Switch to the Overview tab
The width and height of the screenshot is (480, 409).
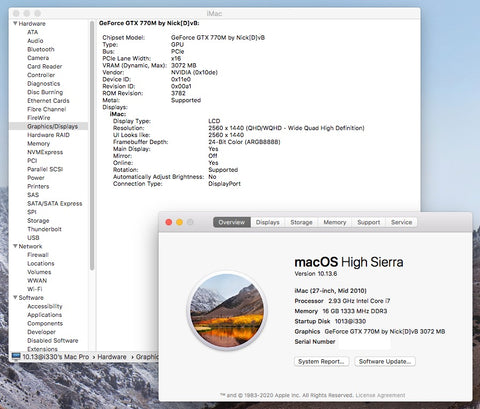(232, 222)
